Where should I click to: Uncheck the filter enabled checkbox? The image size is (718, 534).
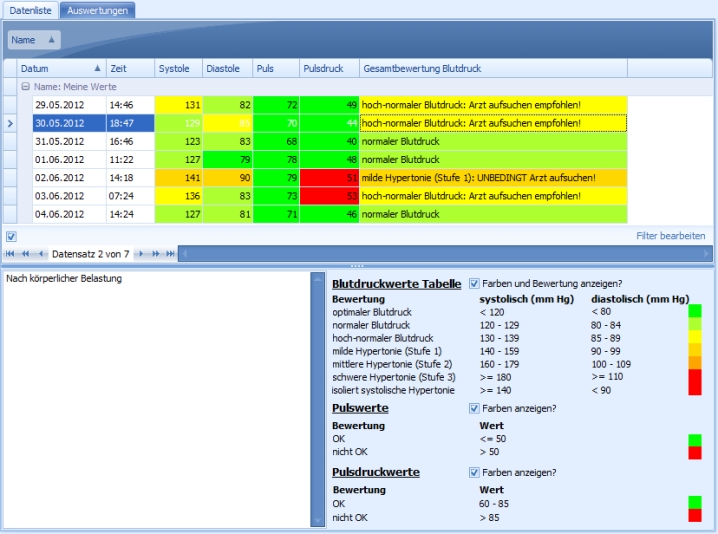click(11, 236)
